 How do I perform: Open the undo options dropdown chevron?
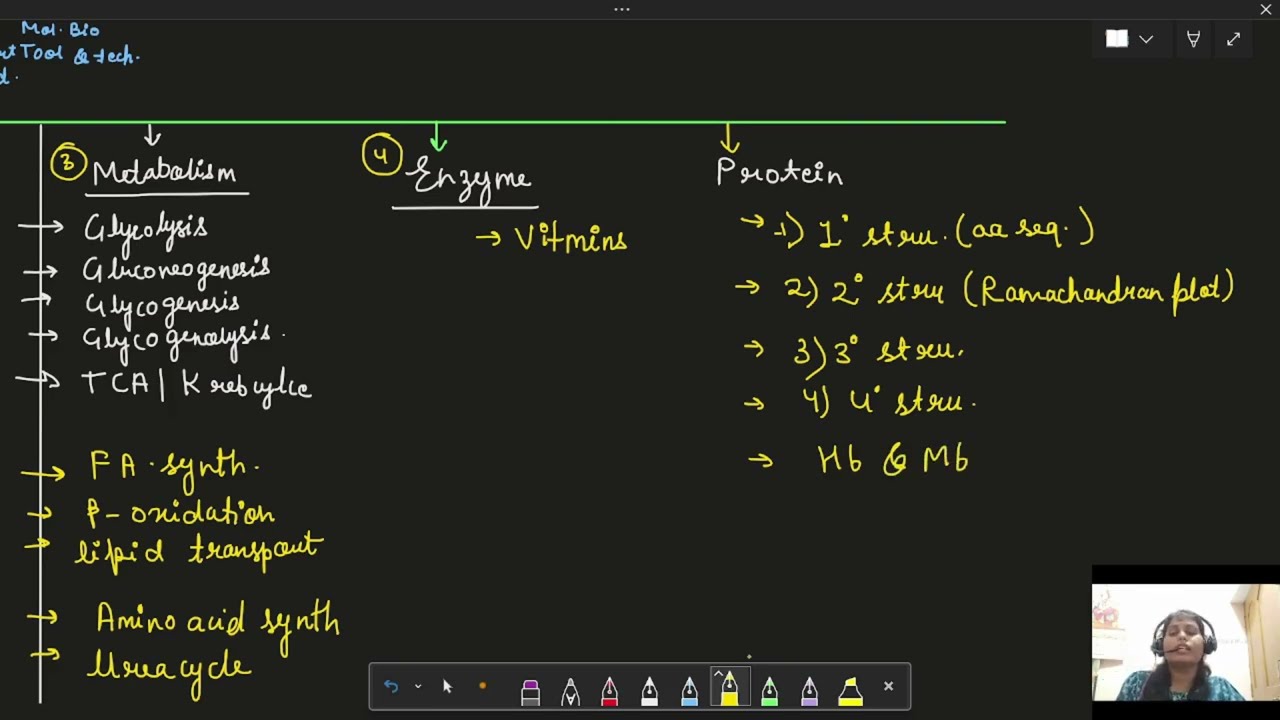click(418, 687)
